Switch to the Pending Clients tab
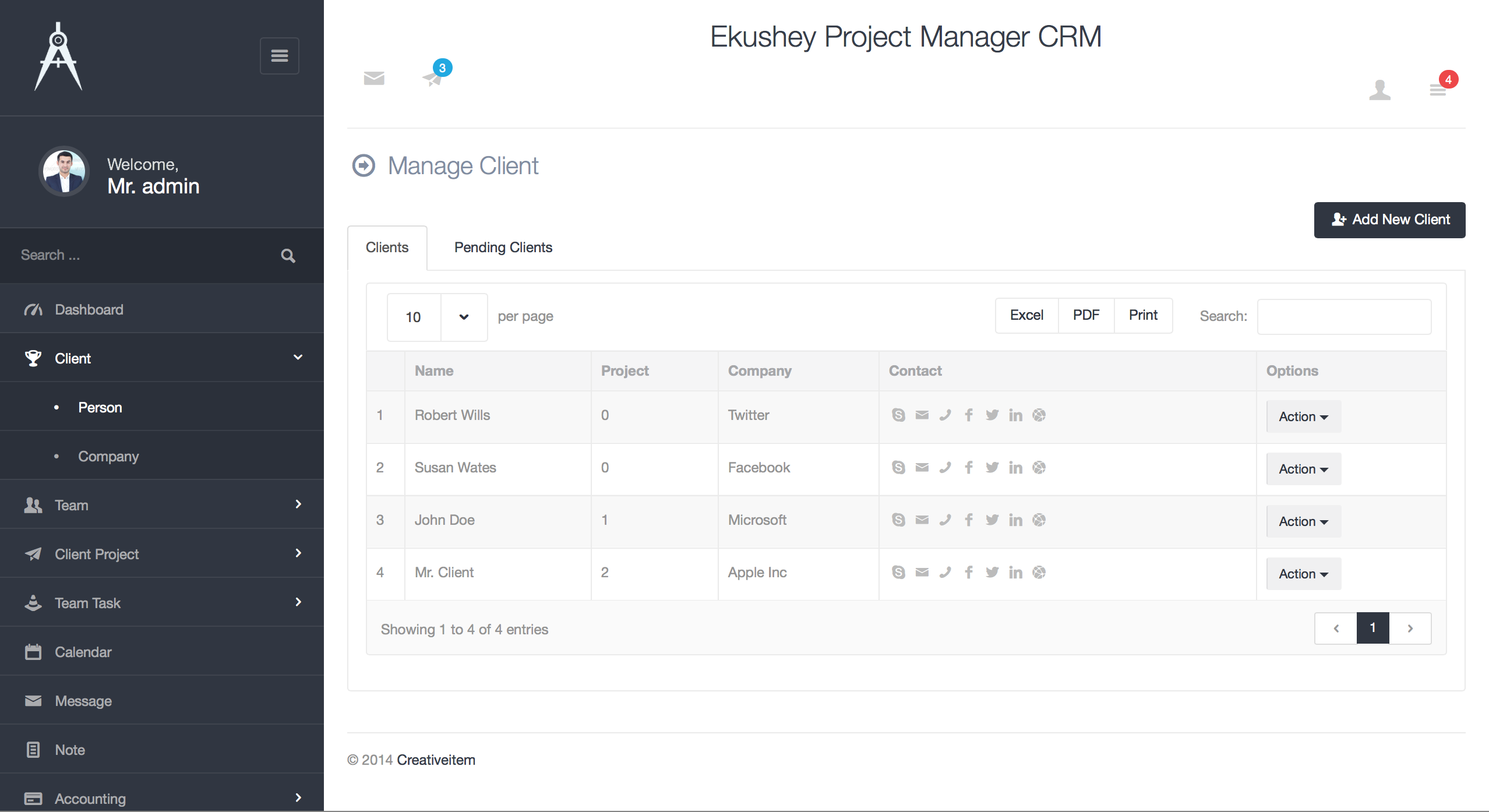 click(x=503, y=247)
